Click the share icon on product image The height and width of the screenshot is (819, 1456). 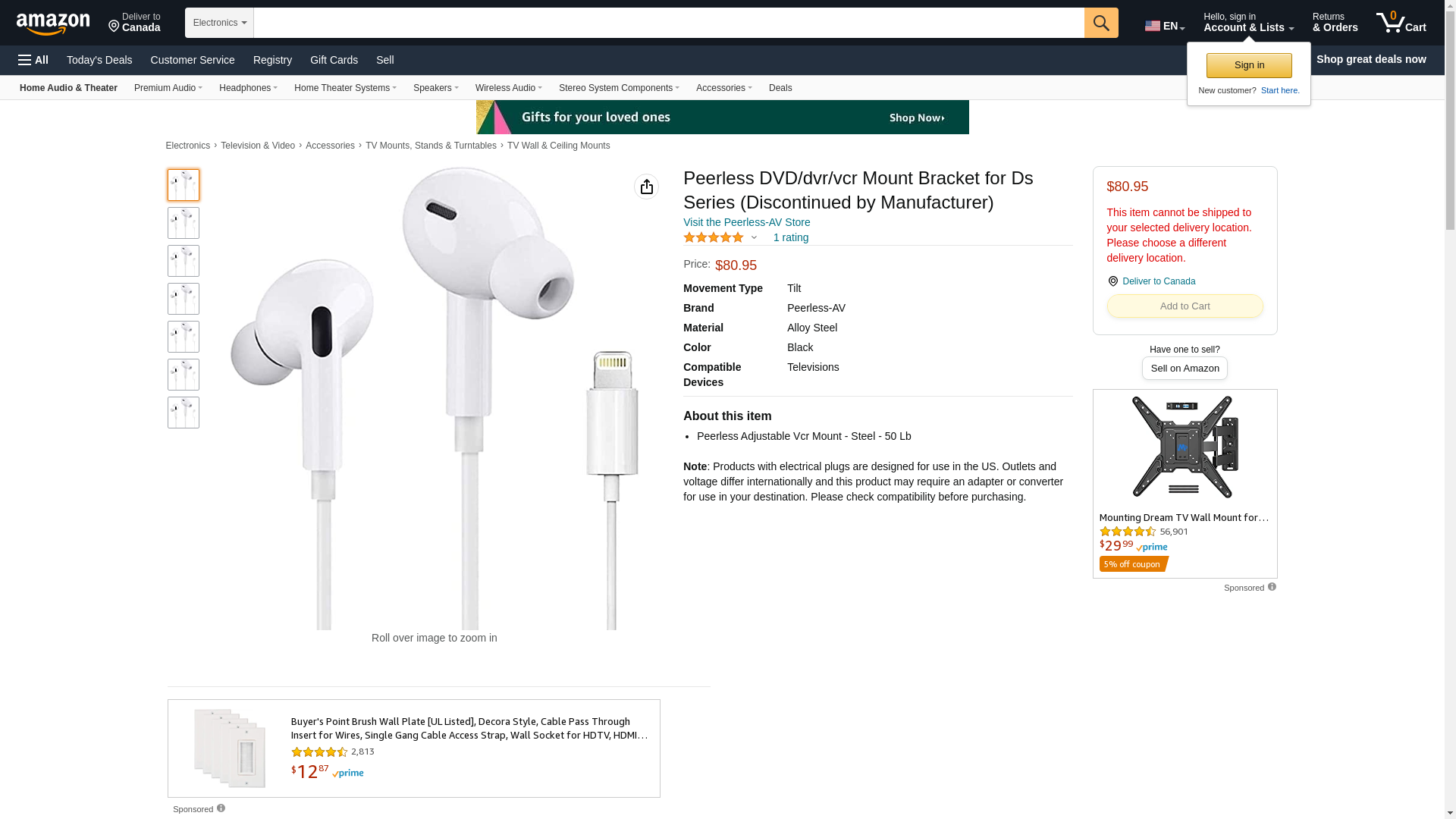pos(646,187)
